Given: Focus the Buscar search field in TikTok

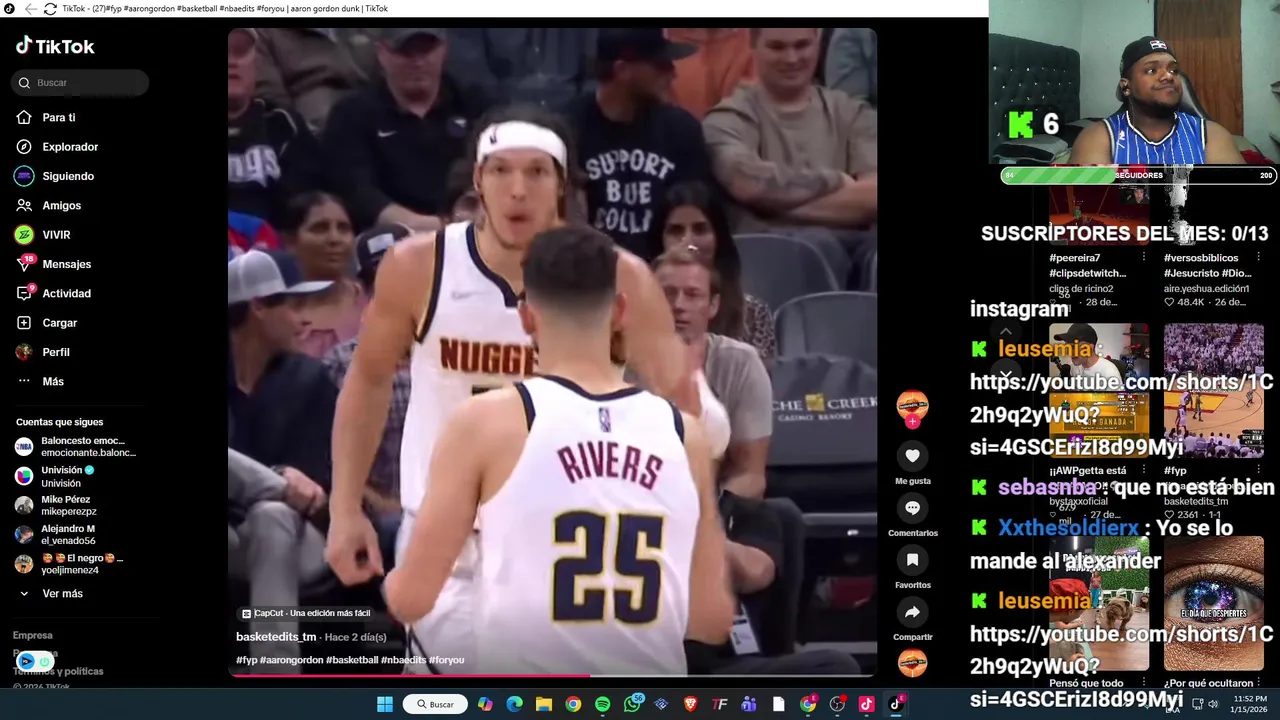Looking at the screenshot, I should (x=80, y=83).
